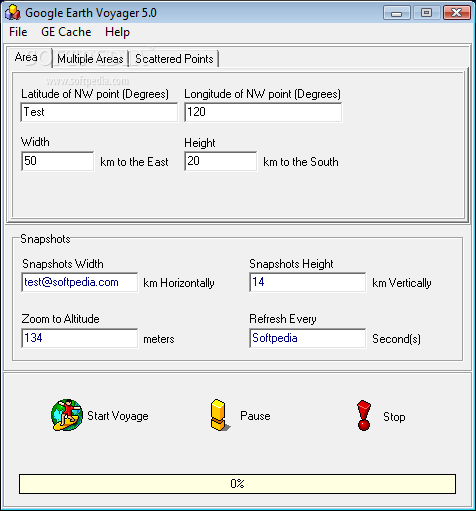Screen dimensions: 476x511
Task: Click the 'km to the East' label
Action: coord(134,162)
